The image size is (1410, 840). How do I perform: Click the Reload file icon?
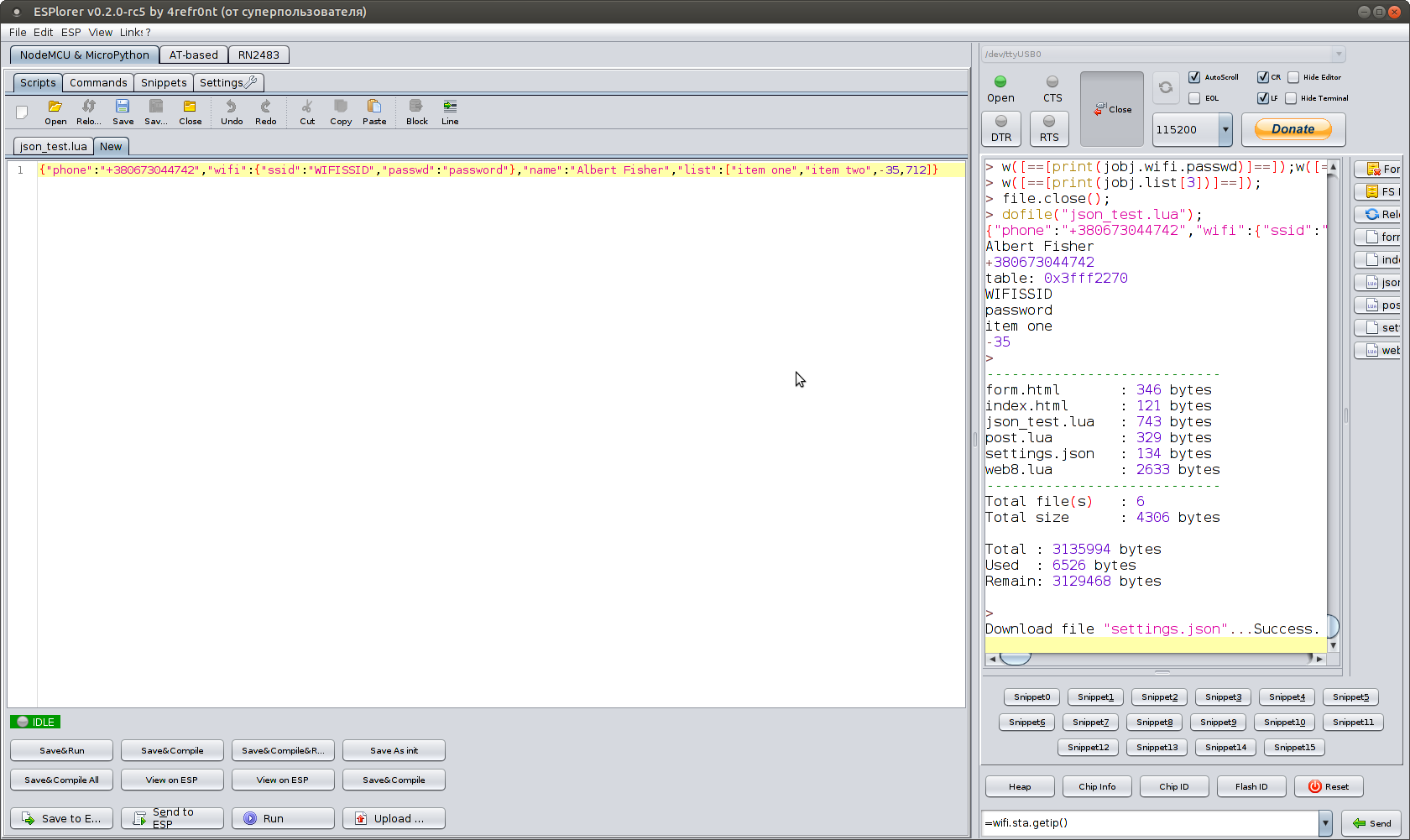tap(89, 107)
